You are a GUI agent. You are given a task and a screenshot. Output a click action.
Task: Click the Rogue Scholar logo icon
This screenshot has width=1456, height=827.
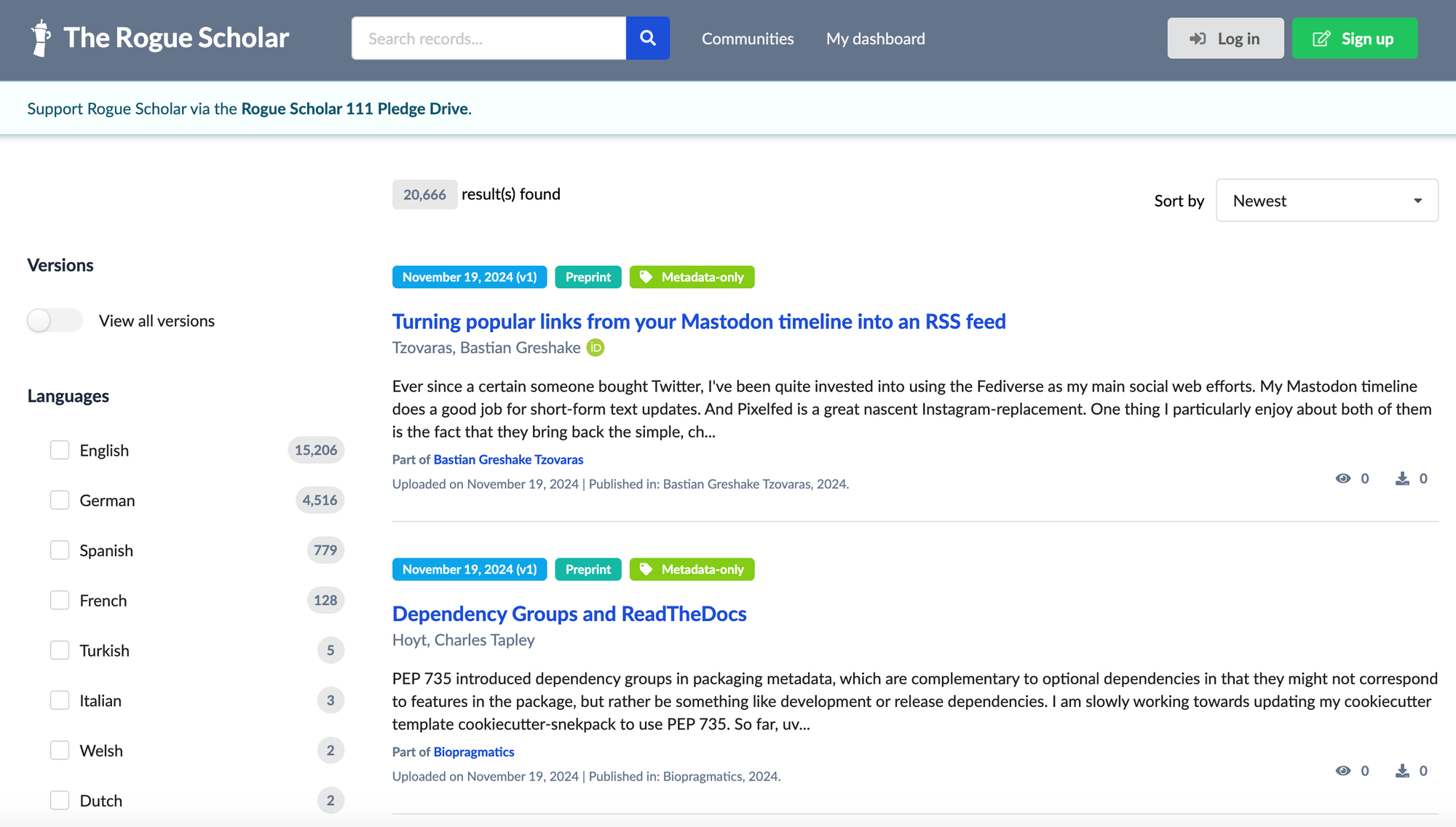[41, 38]
